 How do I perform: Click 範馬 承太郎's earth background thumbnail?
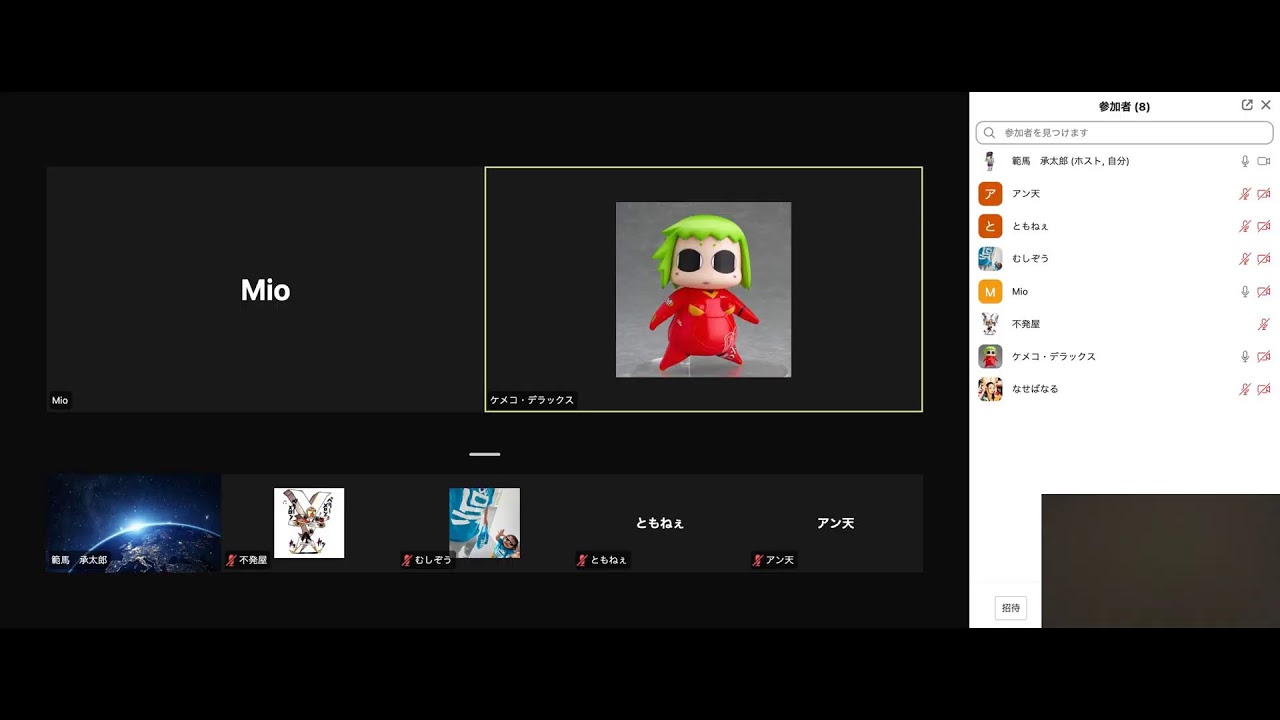133,522
